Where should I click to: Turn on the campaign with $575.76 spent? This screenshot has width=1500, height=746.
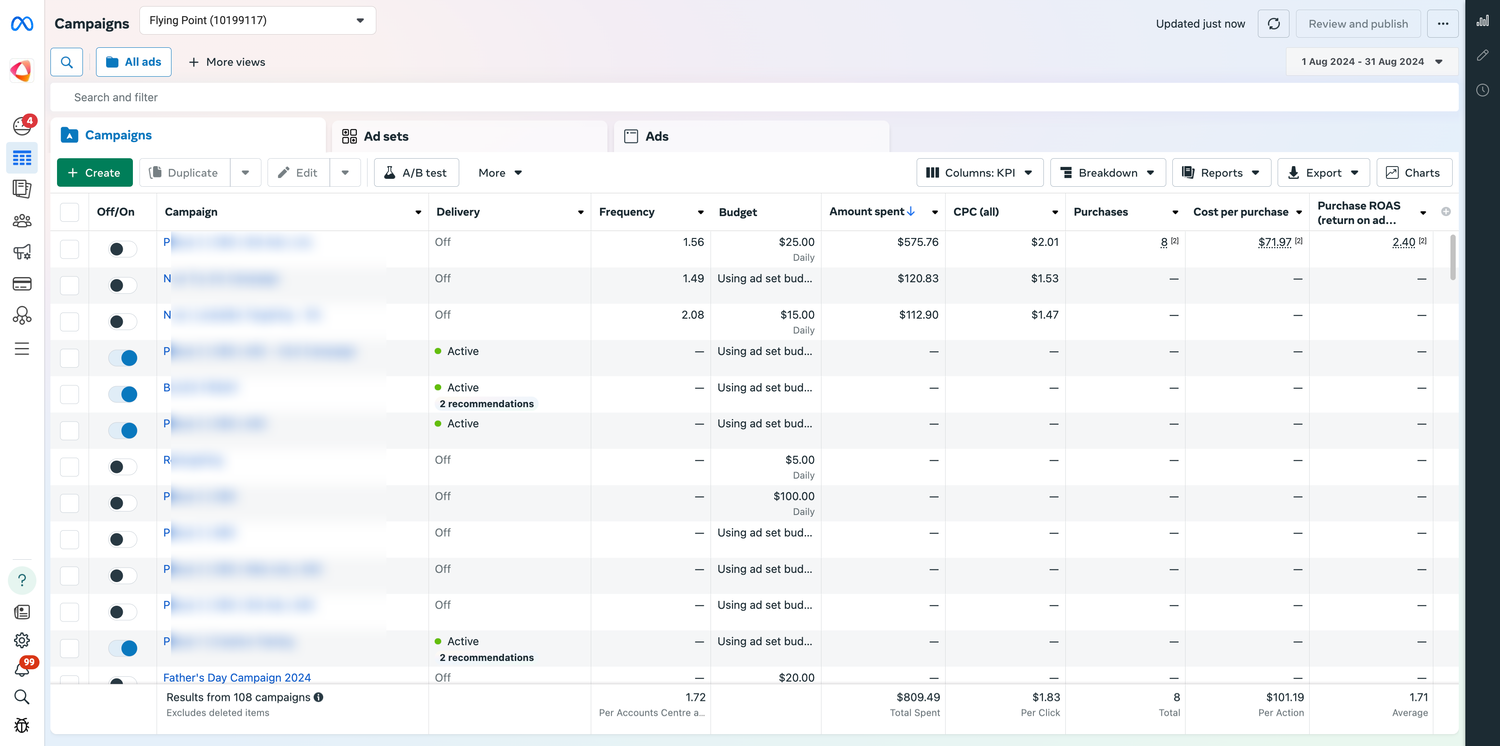123,249
